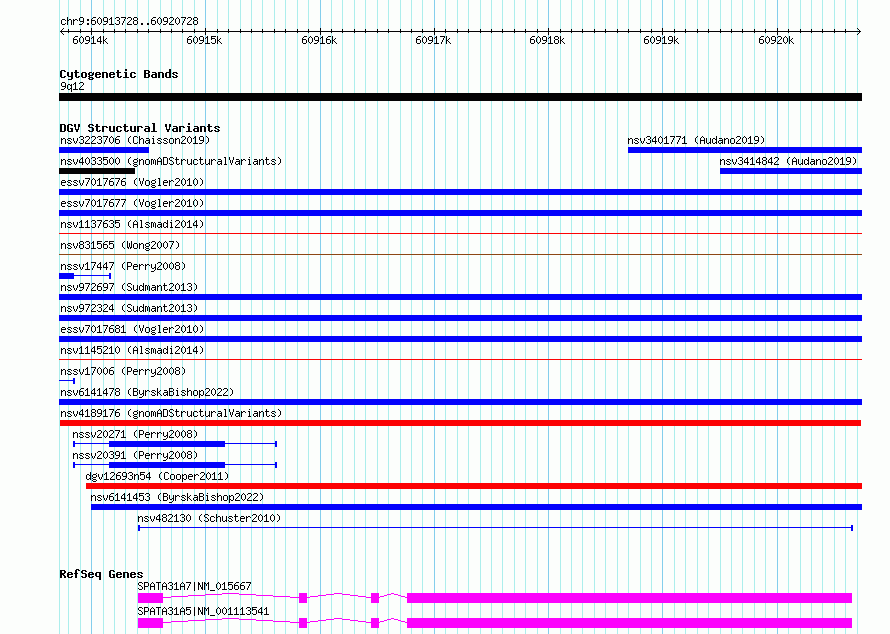Click nssv20271 (Perry2008) label
Screen dimensions: 890x634
tap(135, 434)
